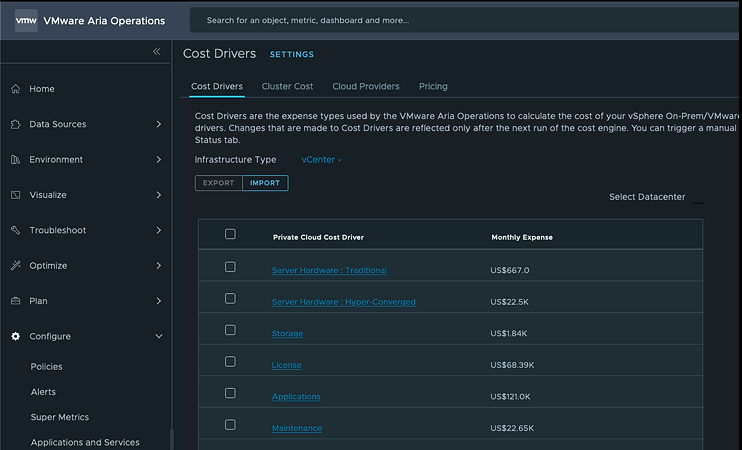Screen dimensions: 742x450
Task: Click the Home house icon
Action: pyautogui.click(x=16, y=89)
